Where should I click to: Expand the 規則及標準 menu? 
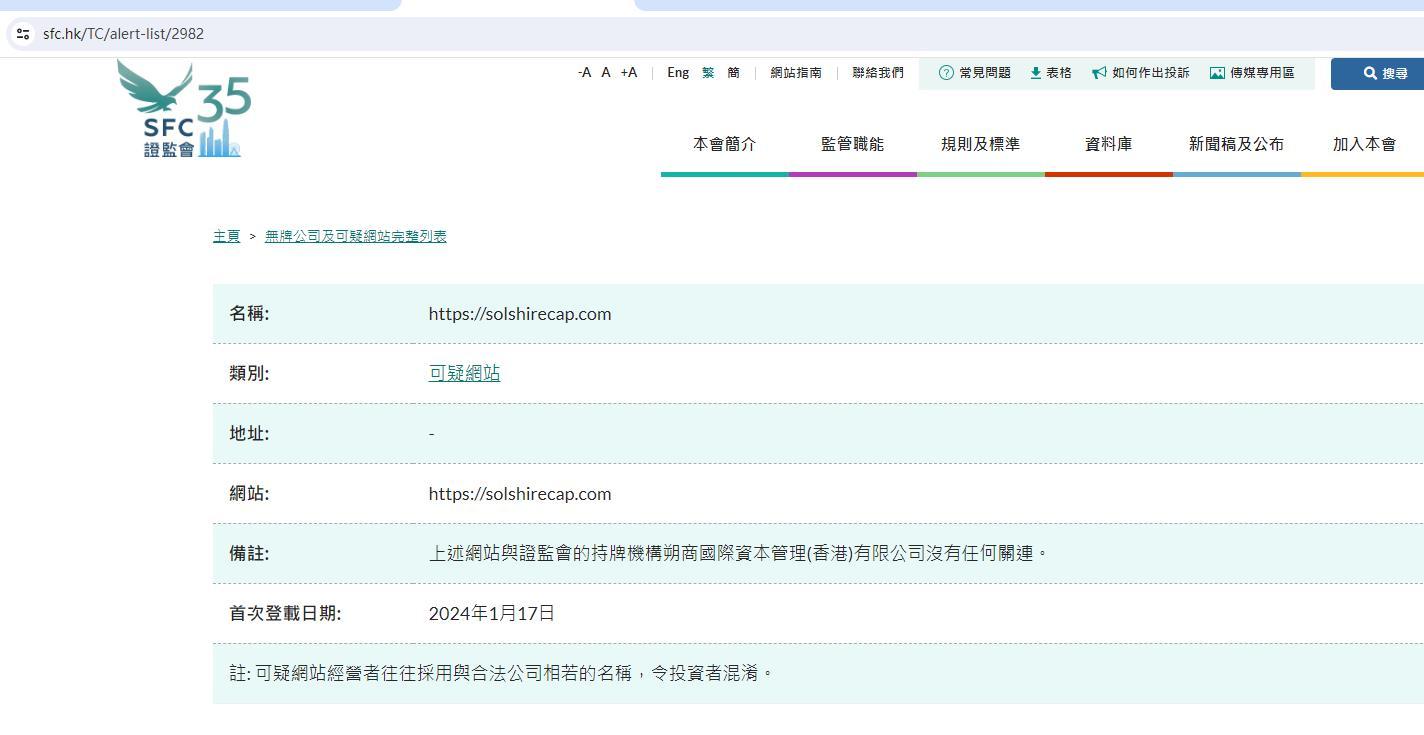click(x=980, y=144)
